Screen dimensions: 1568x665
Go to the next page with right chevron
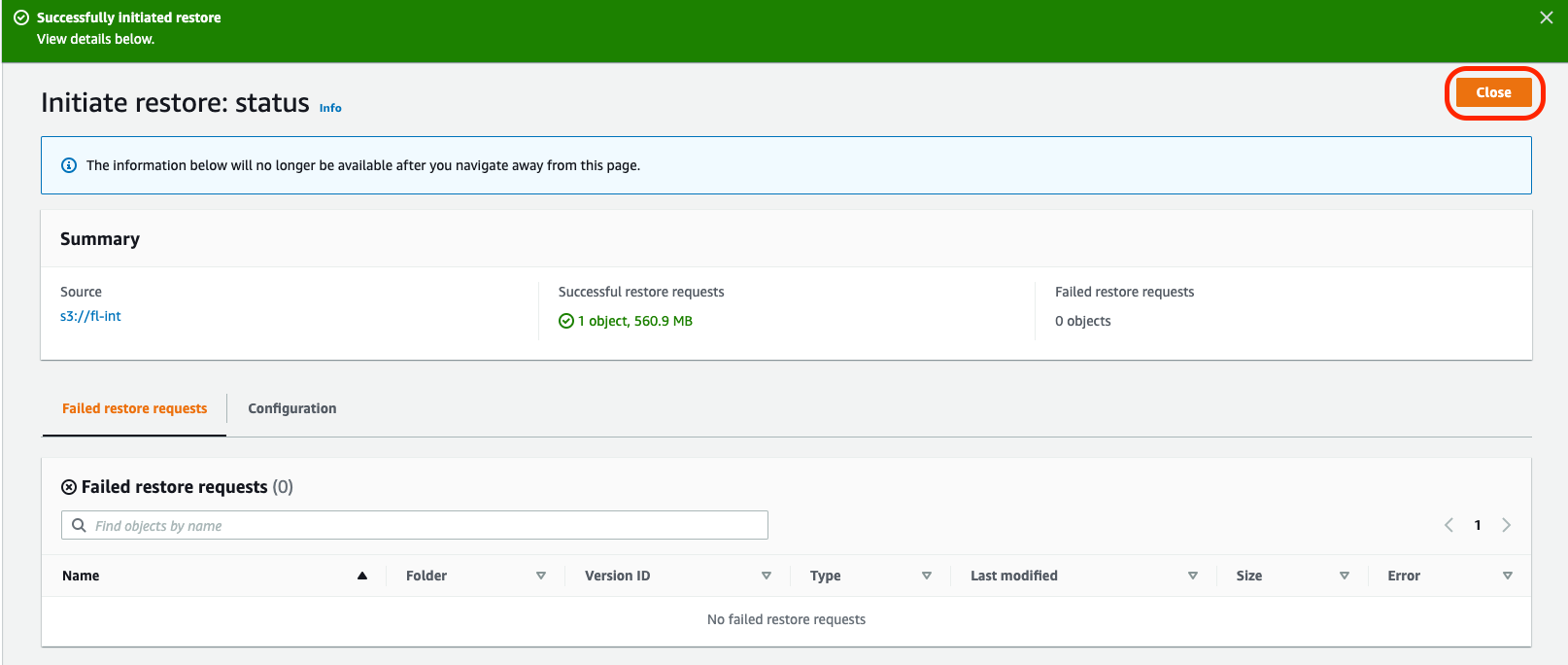point(1506,525)
